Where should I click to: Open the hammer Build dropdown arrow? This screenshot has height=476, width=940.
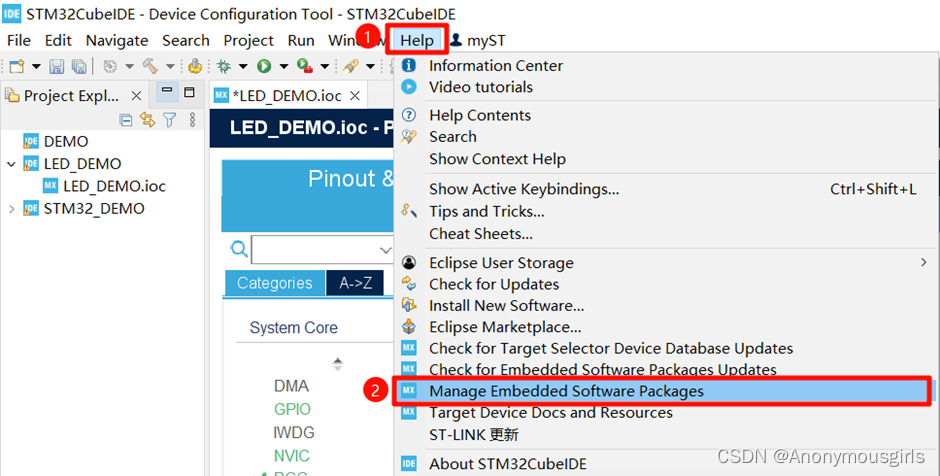pos(170,66)
